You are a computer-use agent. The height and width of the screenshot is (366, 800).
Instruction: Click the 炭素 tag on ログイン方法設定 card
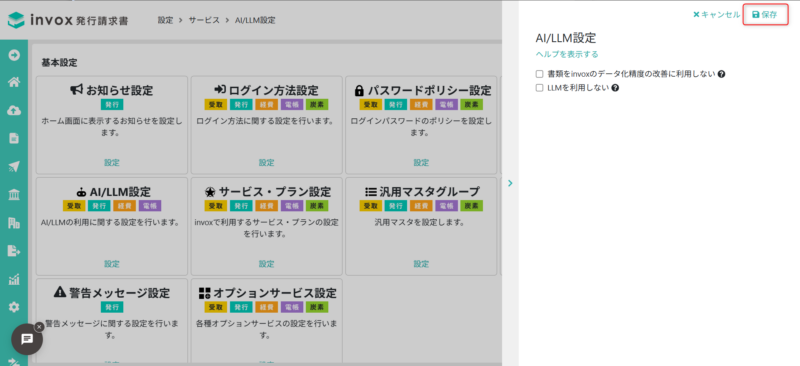tap(317, 105)
